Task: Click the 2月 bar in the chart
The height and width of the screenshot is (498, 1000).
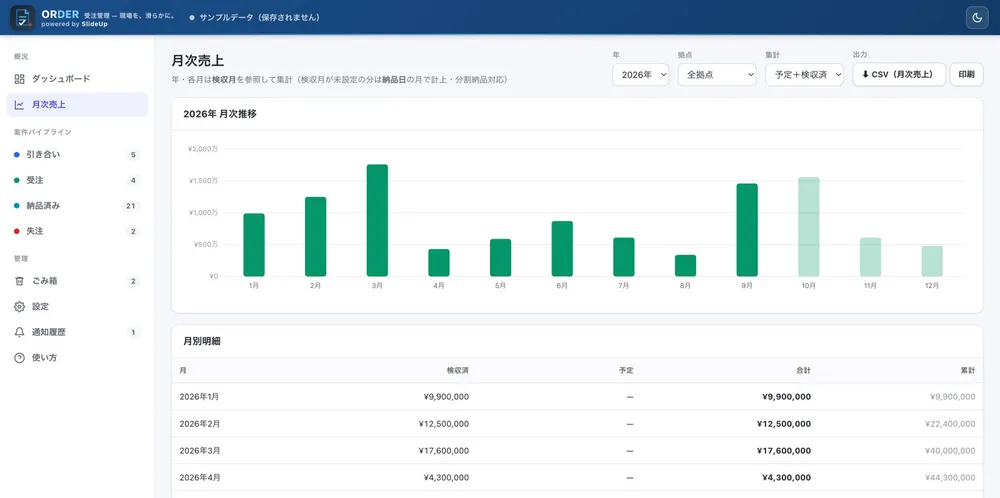Action: click(316, 237)
